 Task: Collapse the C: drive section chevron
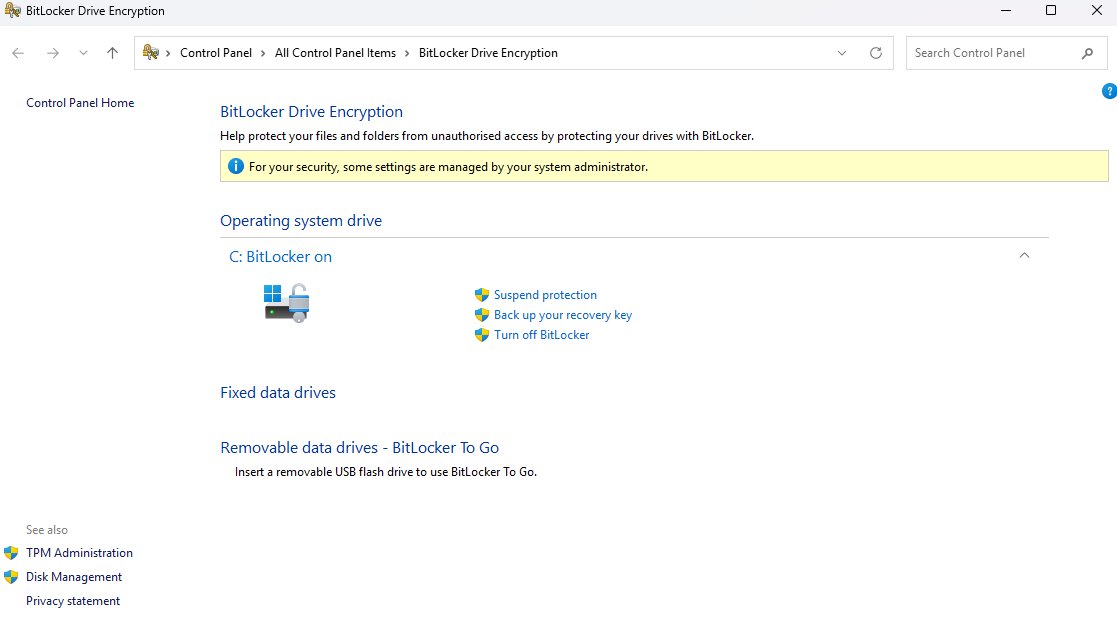click(1024, 256)
